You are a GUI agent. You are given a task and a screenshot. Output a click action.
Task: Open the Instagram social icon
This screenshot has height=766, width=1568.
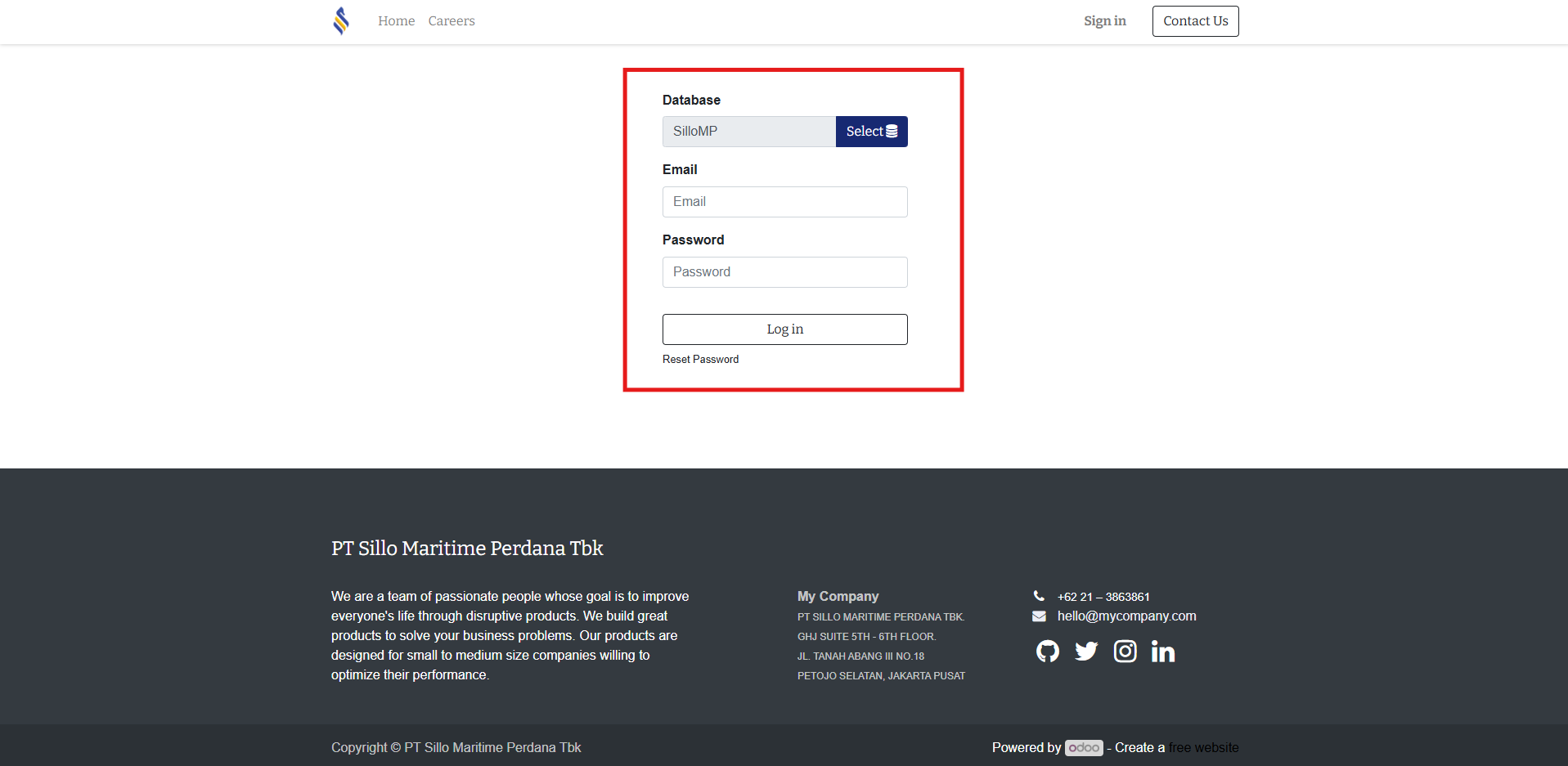(1125, 652)
